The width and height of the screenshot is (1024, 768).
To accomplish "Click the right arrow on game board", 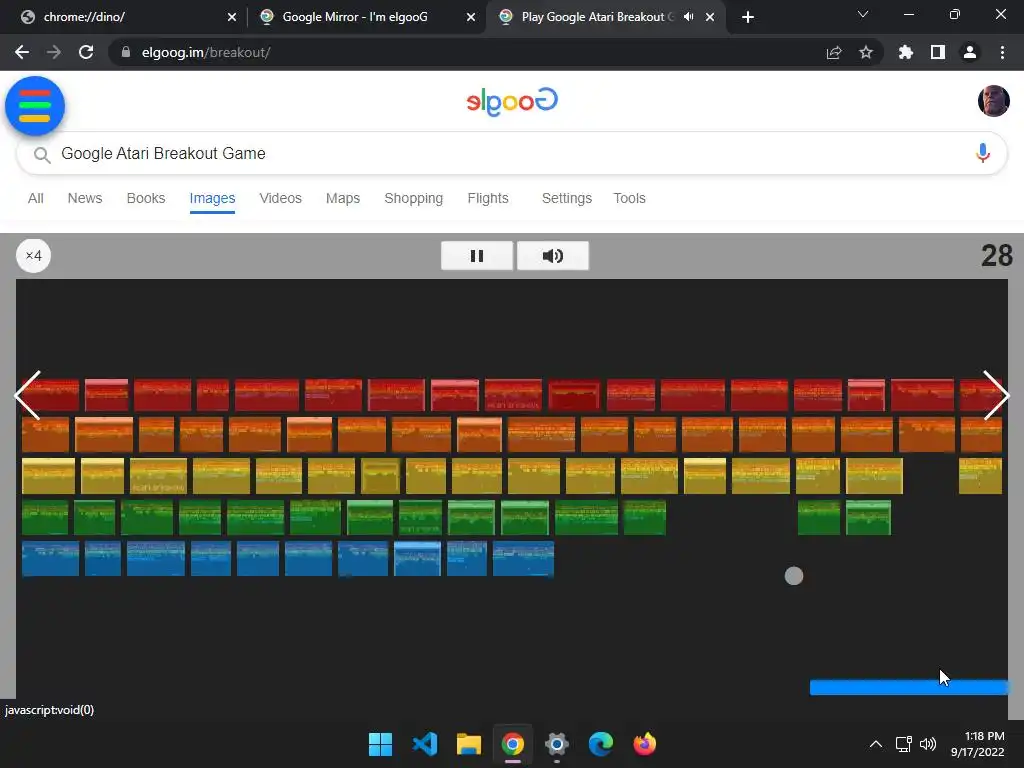I will 996,395.
